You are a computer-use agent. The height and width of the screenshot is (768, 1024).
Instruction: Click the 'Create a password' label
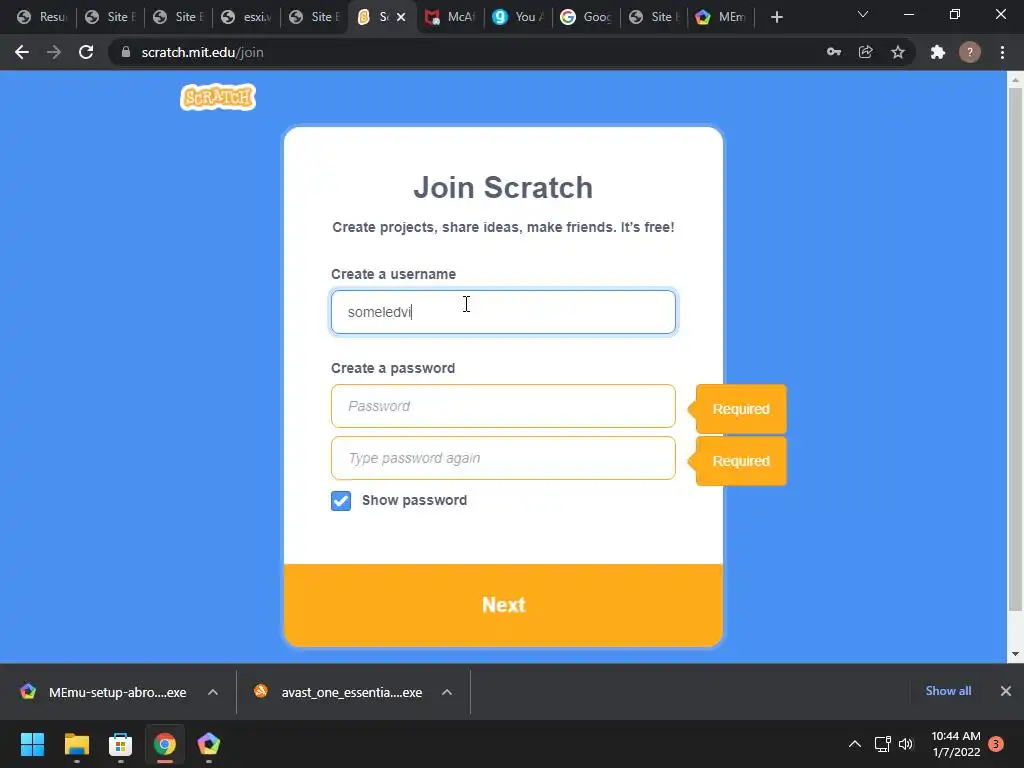pos(392,368)
